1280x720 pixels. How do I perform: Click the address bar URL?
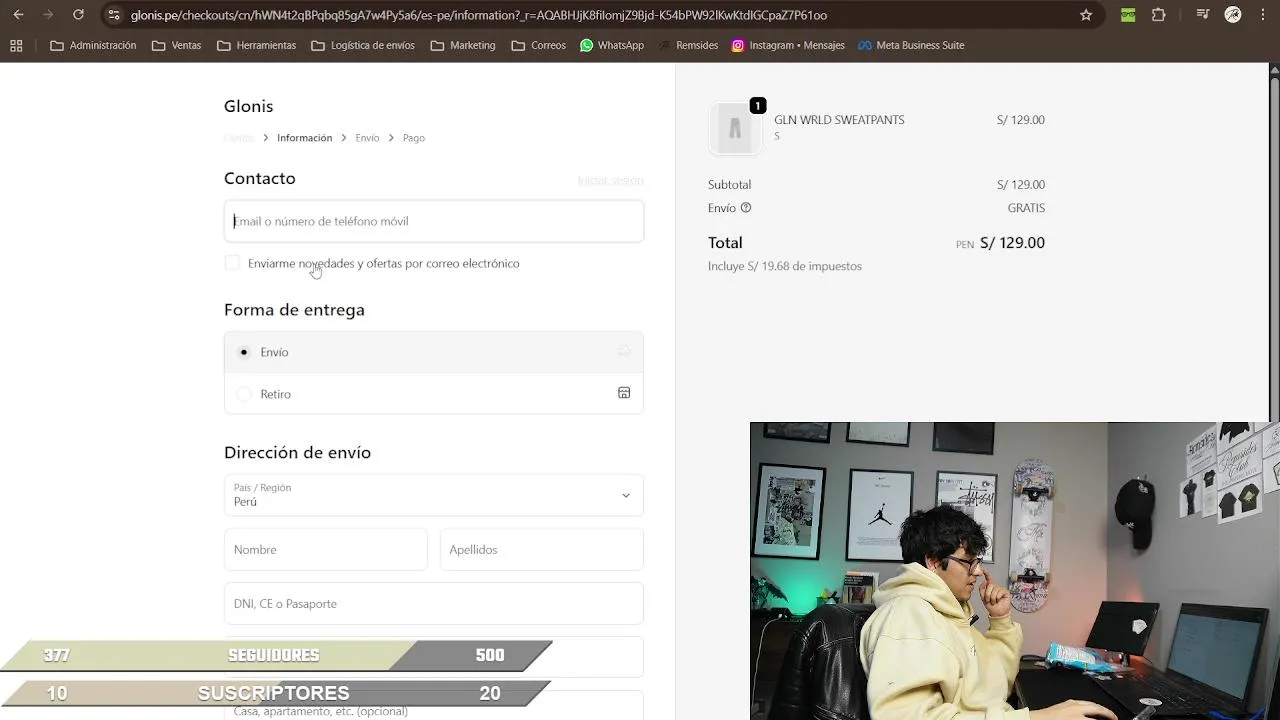point(479,15)
